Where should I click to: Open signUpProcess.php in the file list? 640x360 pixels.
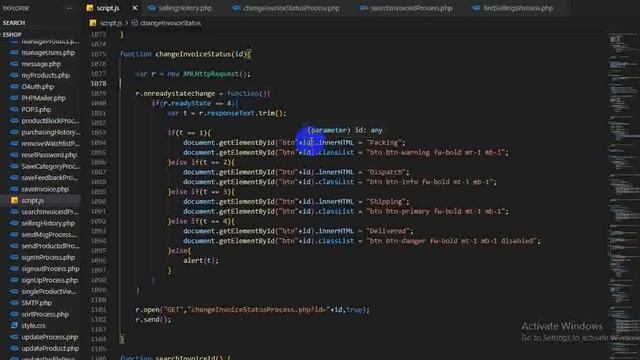coord(49,280)
